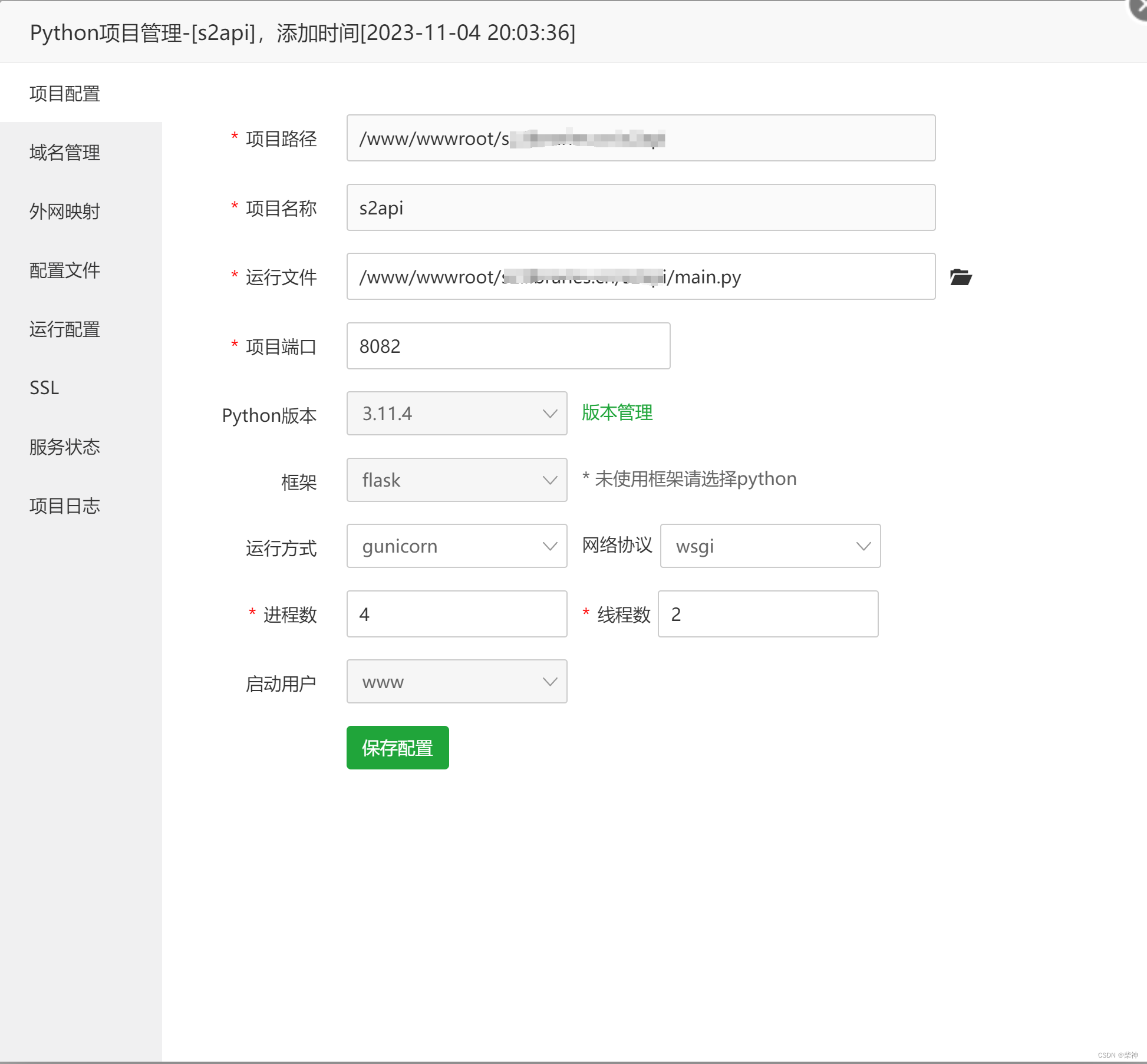
Task: Switch to the 域名管理 tab
Action: [x=64, y=153]
